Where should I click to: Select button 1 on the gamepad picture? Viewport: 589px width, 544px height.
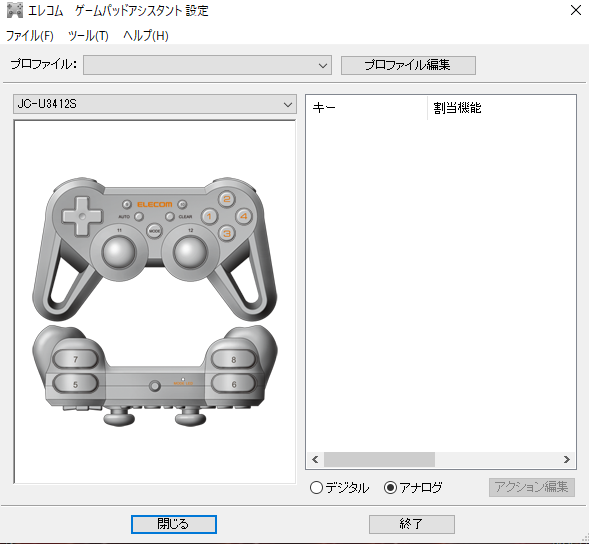tap(210, 216)
